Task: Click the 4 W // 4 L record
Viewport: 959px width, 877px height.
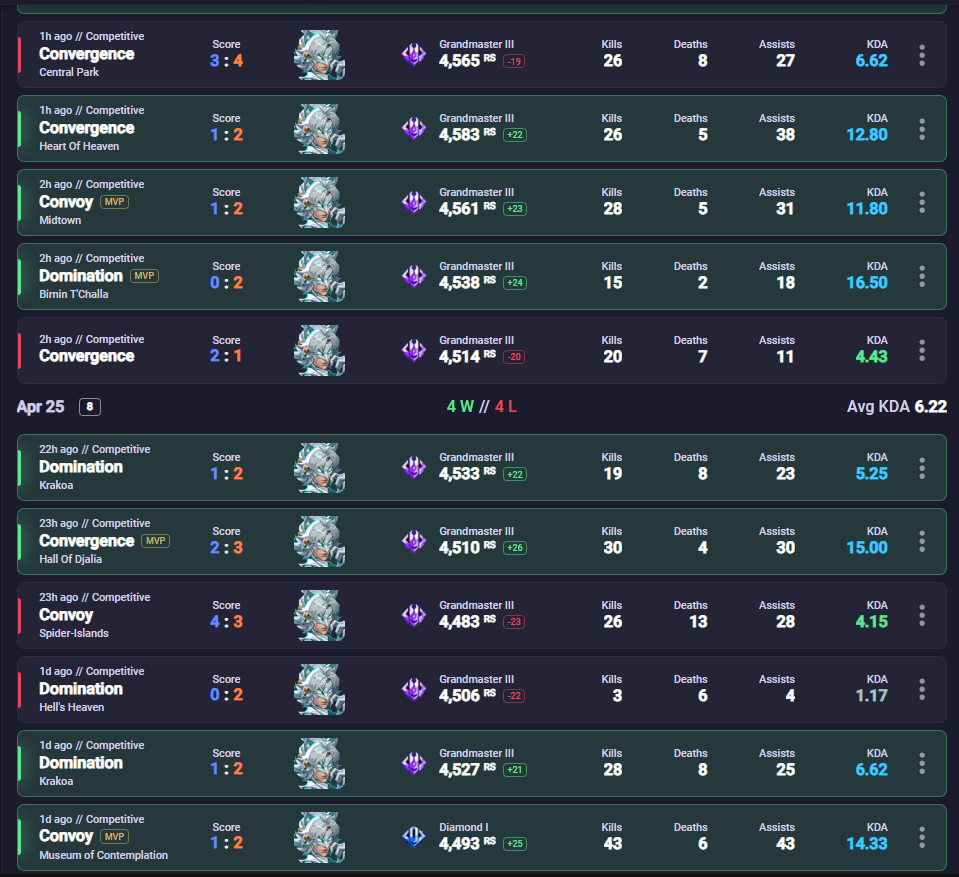Action: (482, 407)
